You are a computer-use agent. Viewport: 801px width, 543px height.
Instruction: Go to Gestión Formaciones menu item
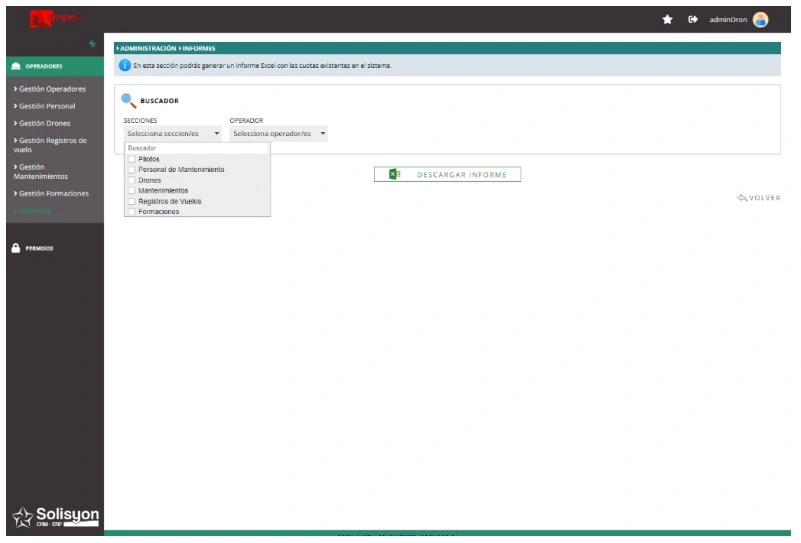(53, 193)
